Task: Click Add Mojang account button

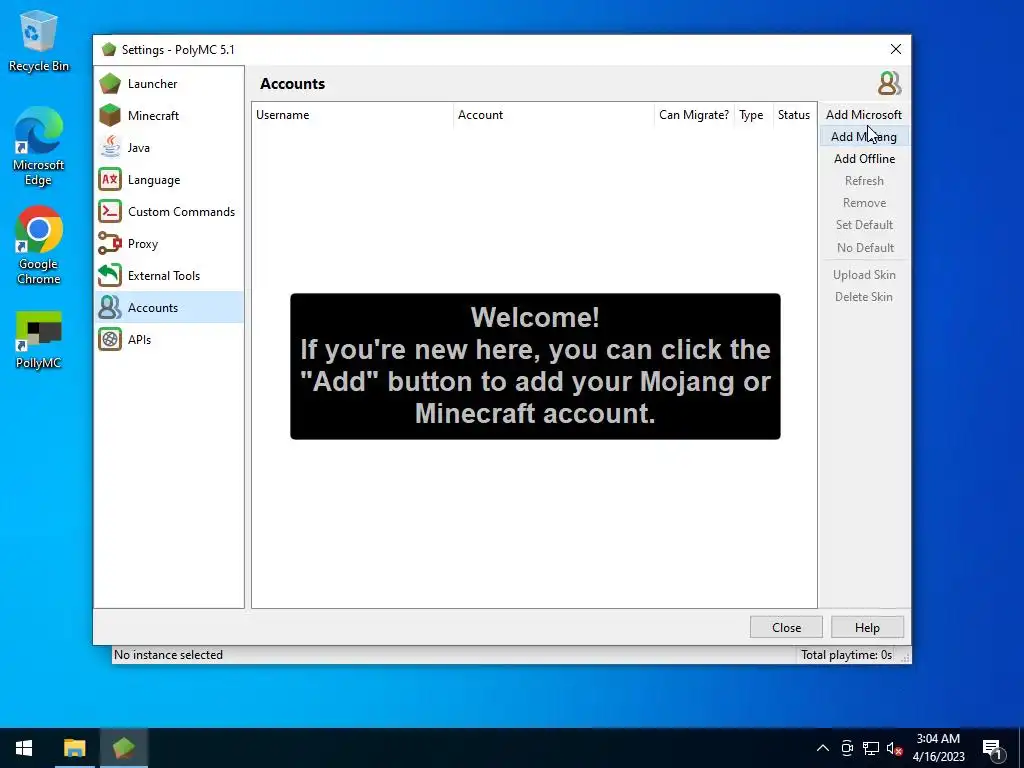Action: coord(863,136)
